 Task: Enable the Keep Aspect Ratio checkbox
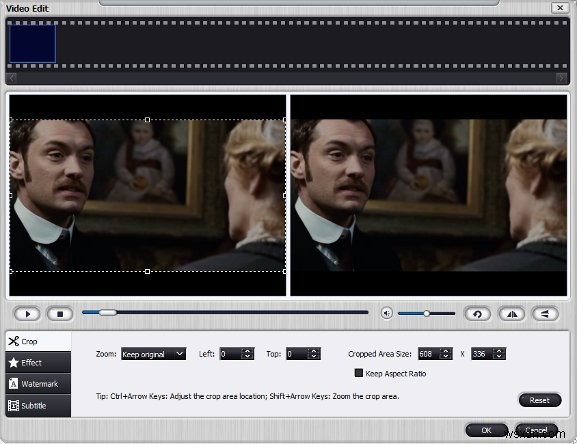click(358, 373)
